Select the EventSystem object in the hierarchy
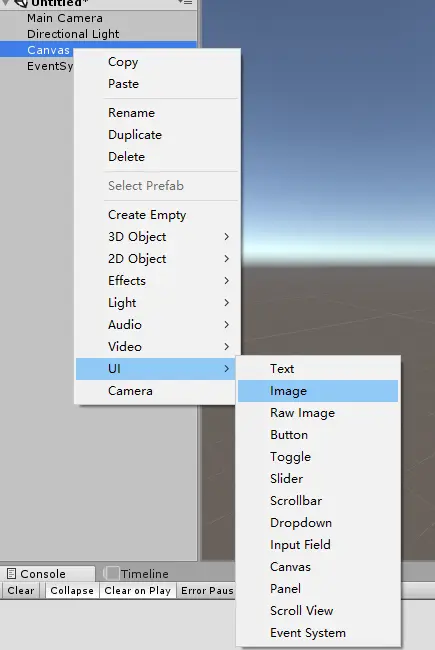Image resolution: width=435 pixels, height=650 pixels. pyautogui.click(x=37, y=66)
